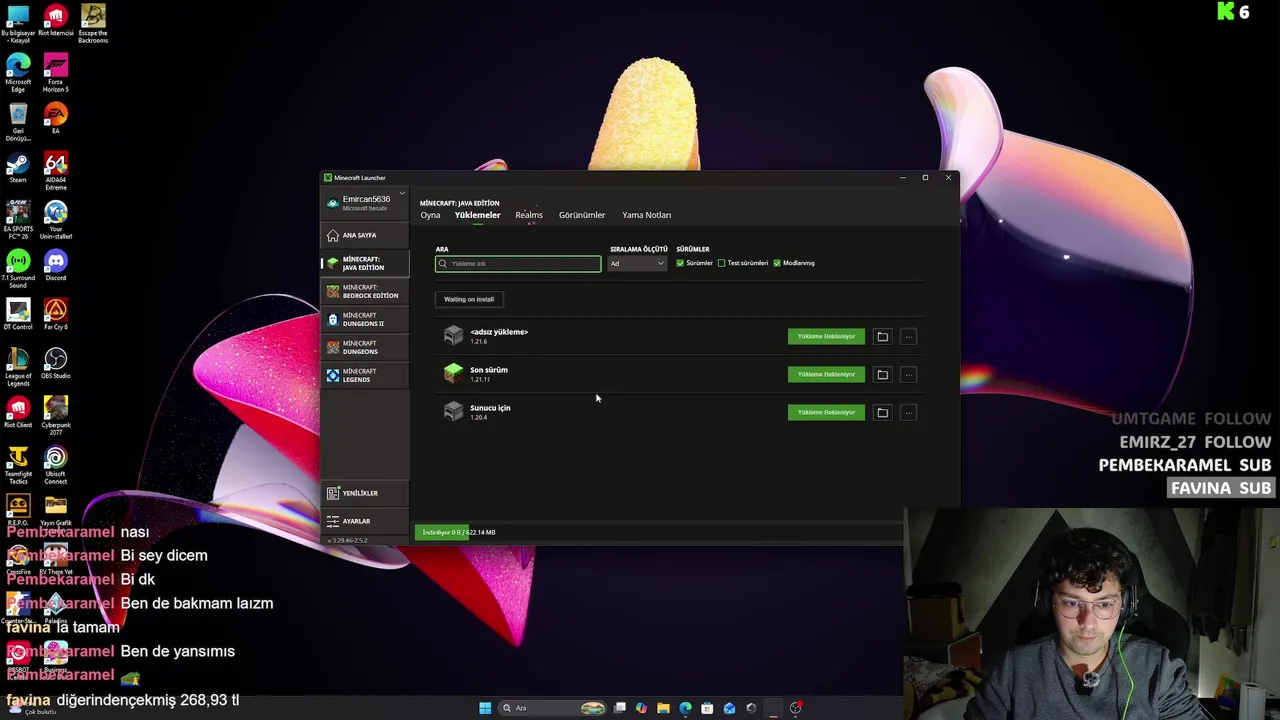Focus the Yükleme adı search field

518,264
